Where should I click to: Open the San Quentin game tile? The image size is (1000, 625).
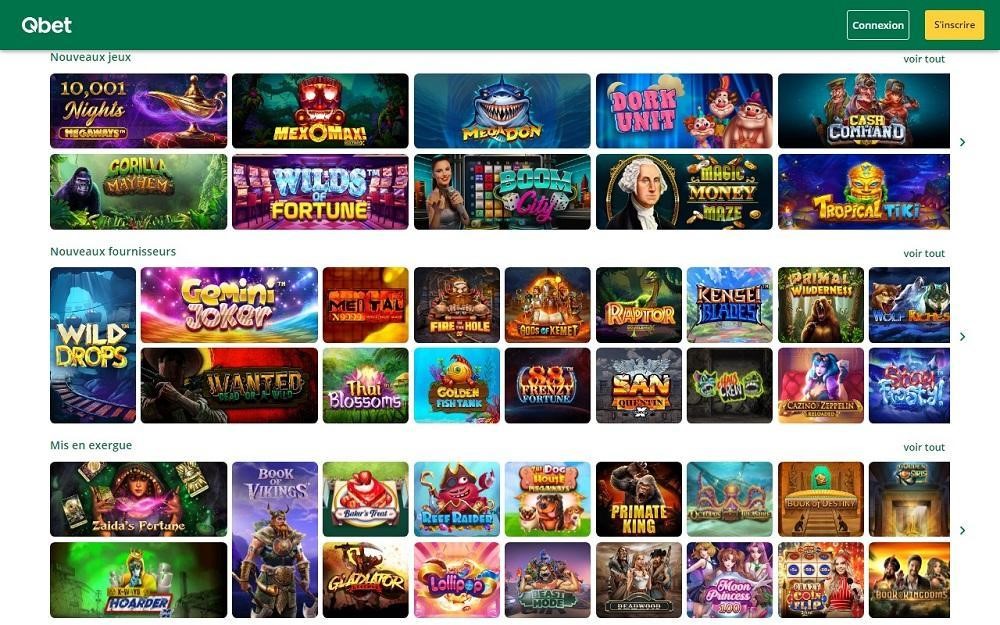[x=638, y=385]
